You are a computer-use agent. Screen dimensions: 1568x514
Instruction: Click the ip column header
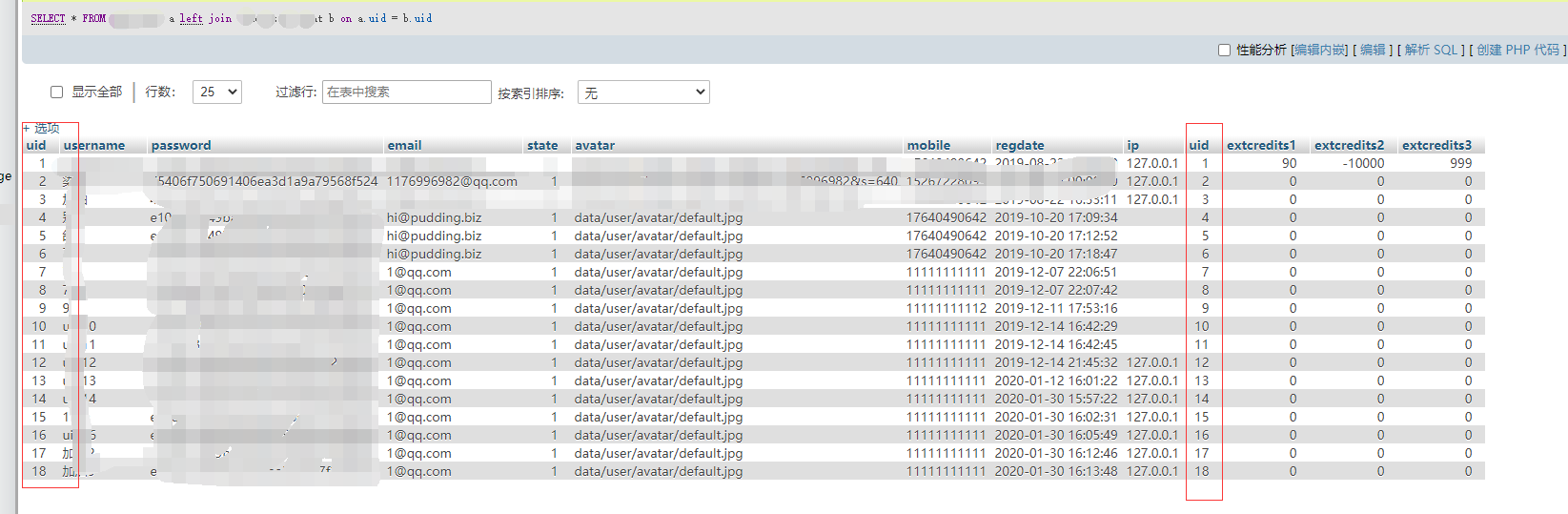[x=1132, y=146]
